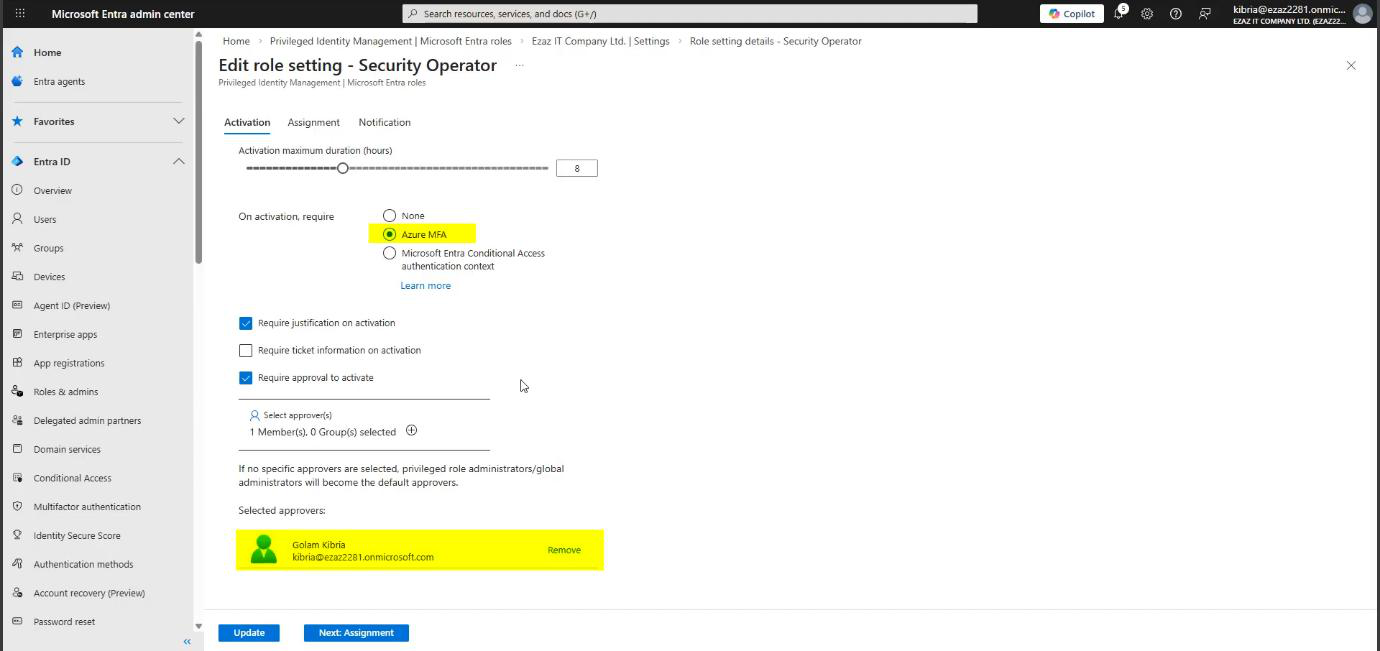Toggle Require justification on activation
1380x651 pixels.
(x=245, y=323)
